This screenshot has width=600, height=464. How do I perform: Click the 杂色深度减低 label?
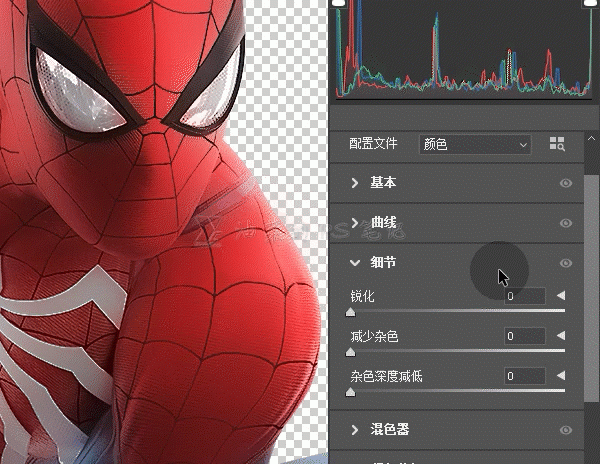coord(386,376)
